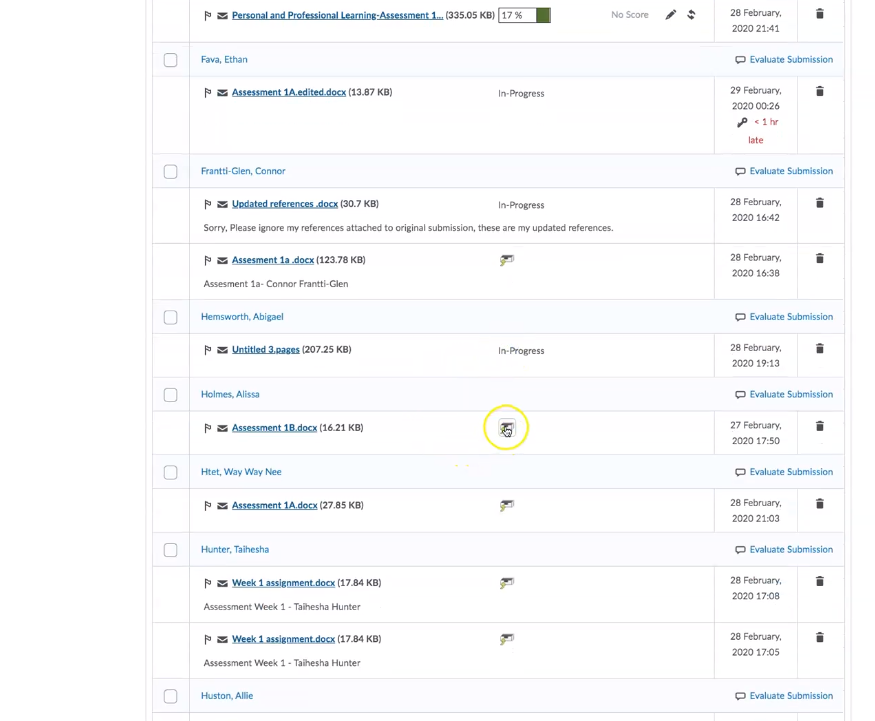Click envelope icon for Untitled 3.pages
Image resolution: width=875 pixels, height=721 pixels.
pyautogui.click(x=222, y=350)
